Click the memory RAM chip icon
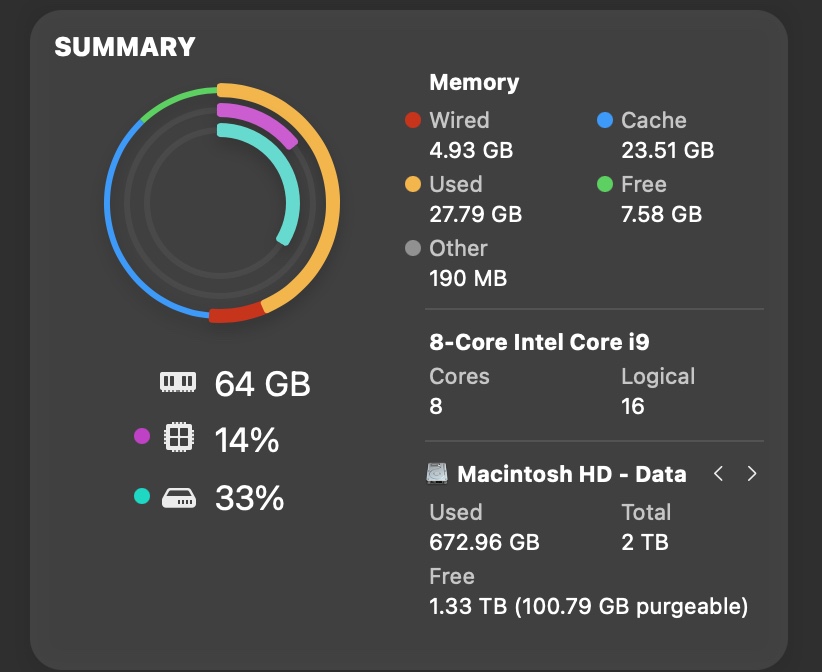 [179, 382]
